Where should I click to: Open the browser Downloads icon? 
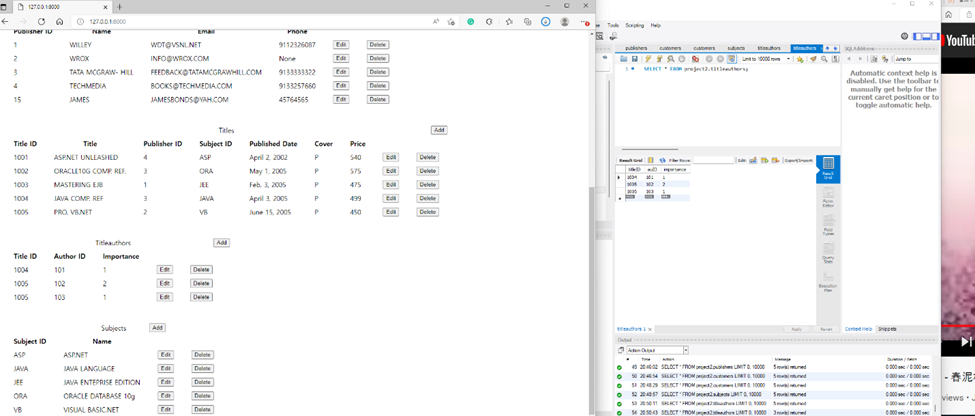point(545,21)
